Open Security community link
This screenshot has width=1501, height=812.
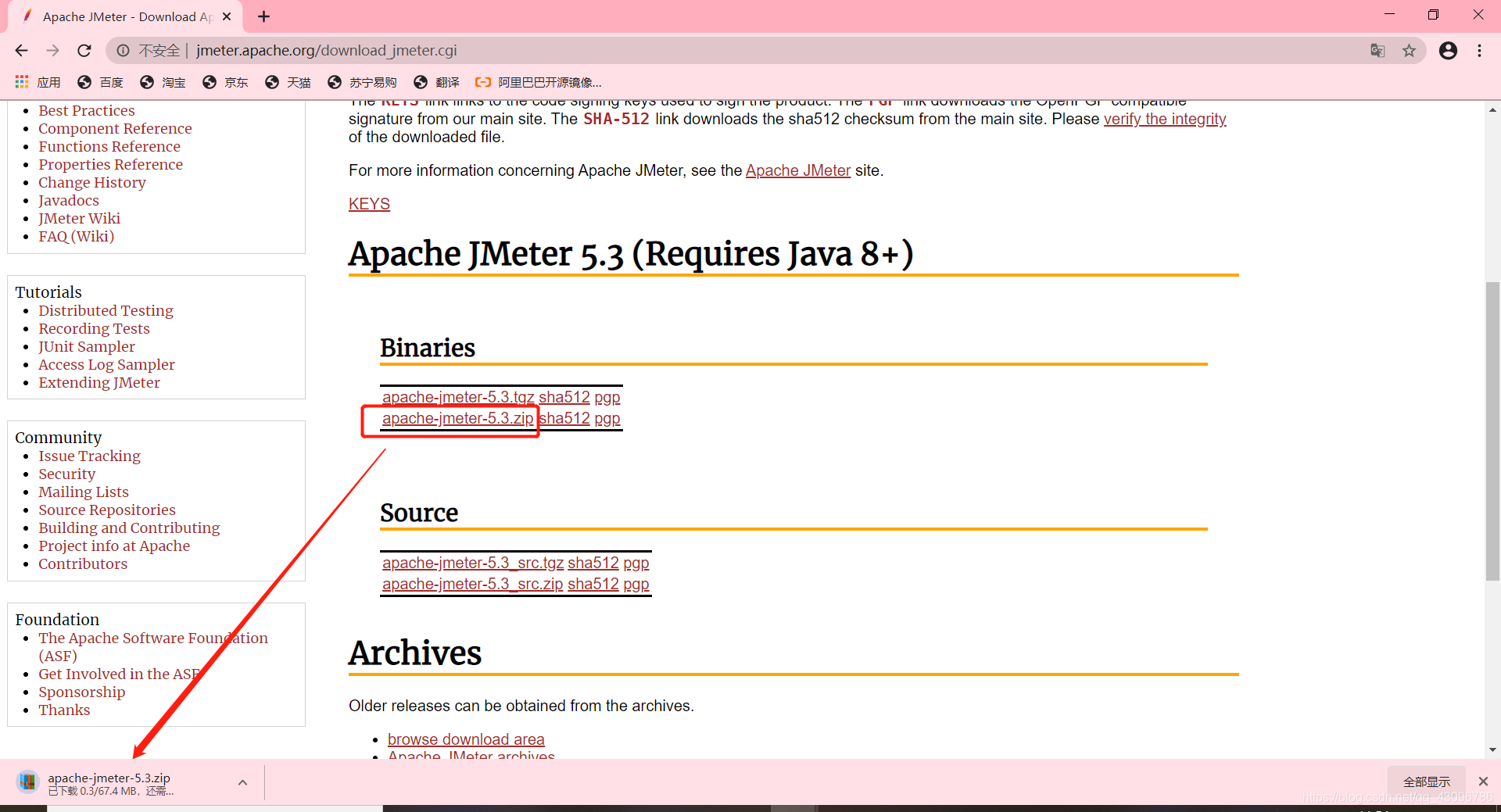click(x=67, y=474)
